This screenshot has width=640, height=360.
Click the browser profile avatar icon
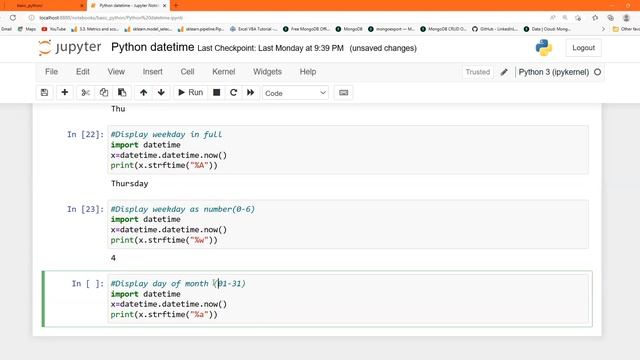click(626, 18)
